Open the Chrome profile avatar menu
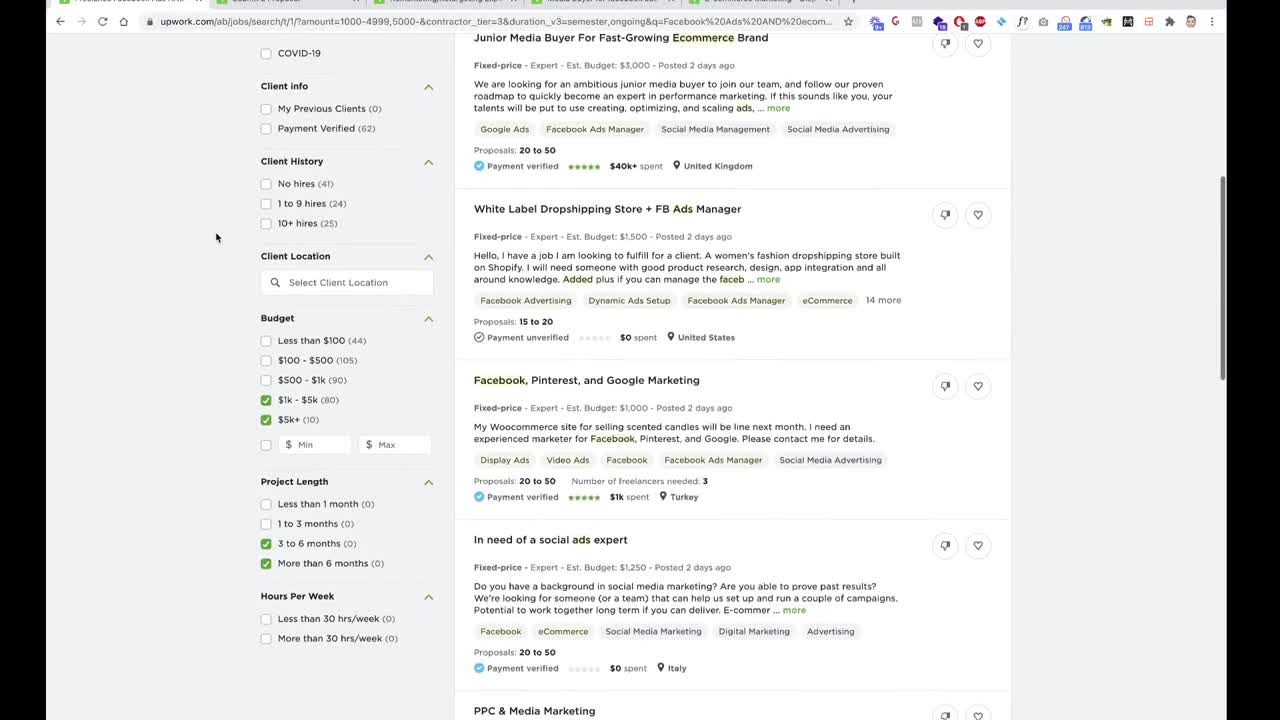The image size is (1280, 720). point(1190,21)
